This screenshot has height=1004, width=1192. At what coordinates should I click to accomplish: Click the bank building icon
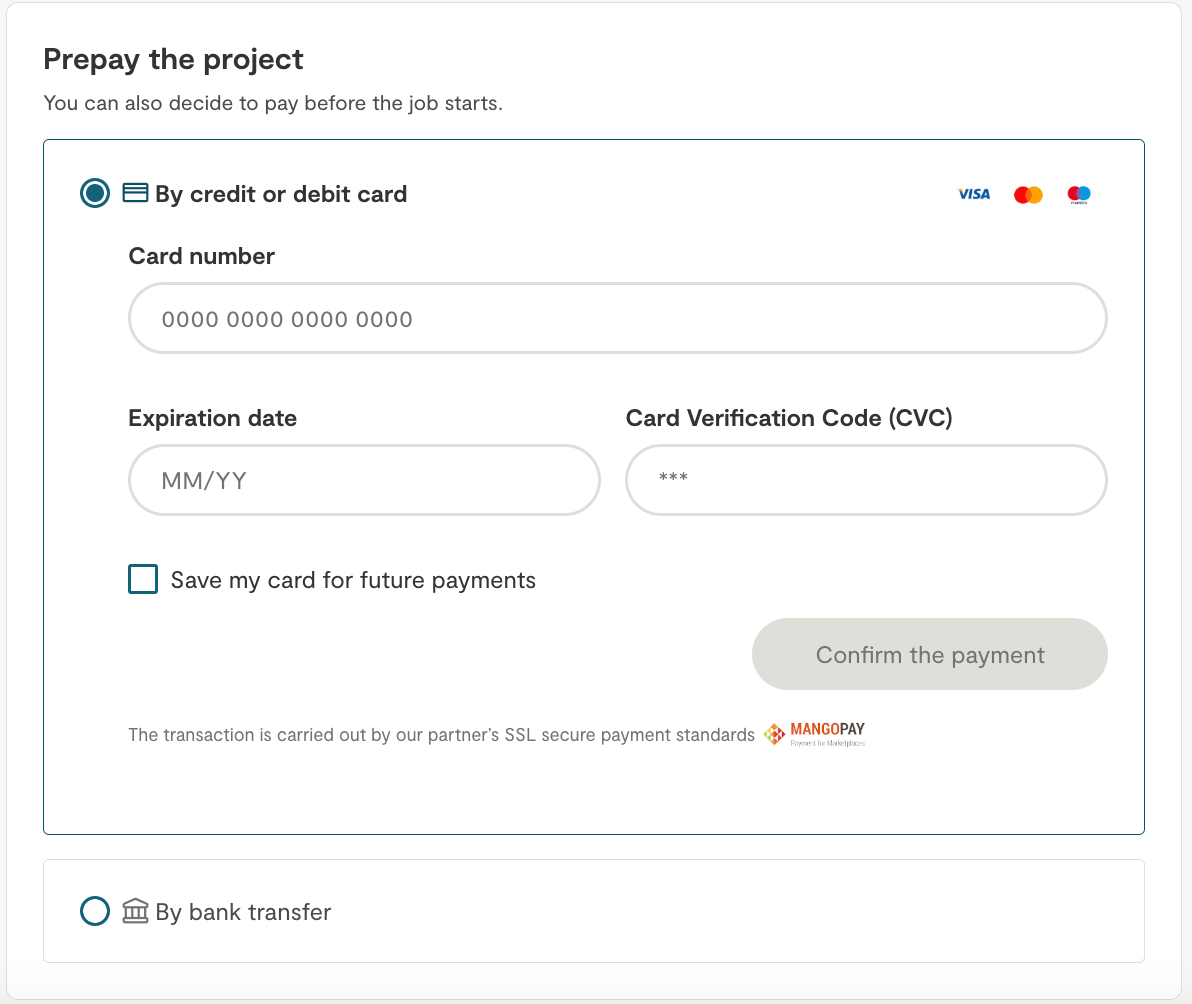135,911
